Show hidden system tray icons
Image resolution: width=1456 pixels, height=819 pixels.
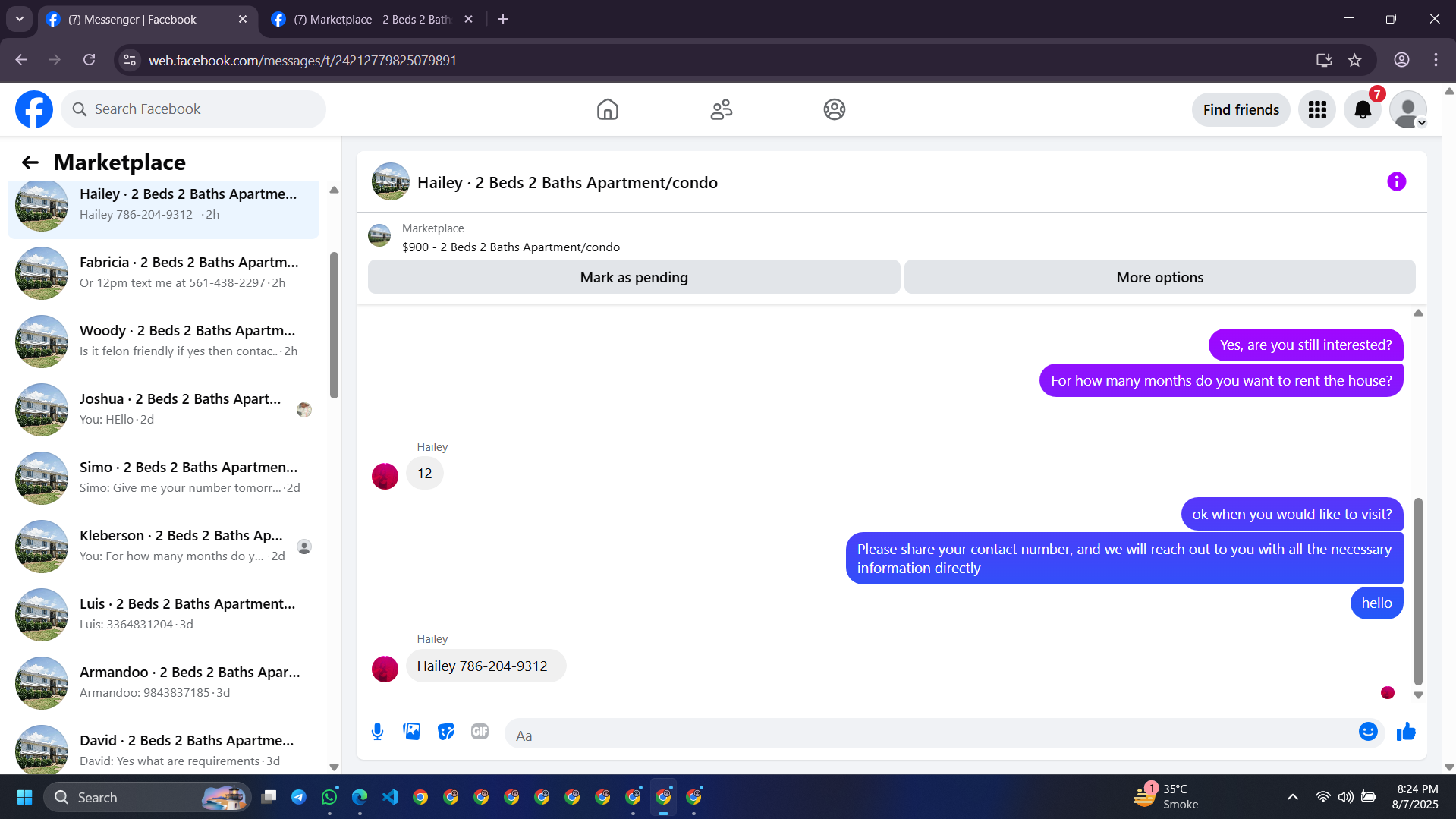(x=1292, y=797)
